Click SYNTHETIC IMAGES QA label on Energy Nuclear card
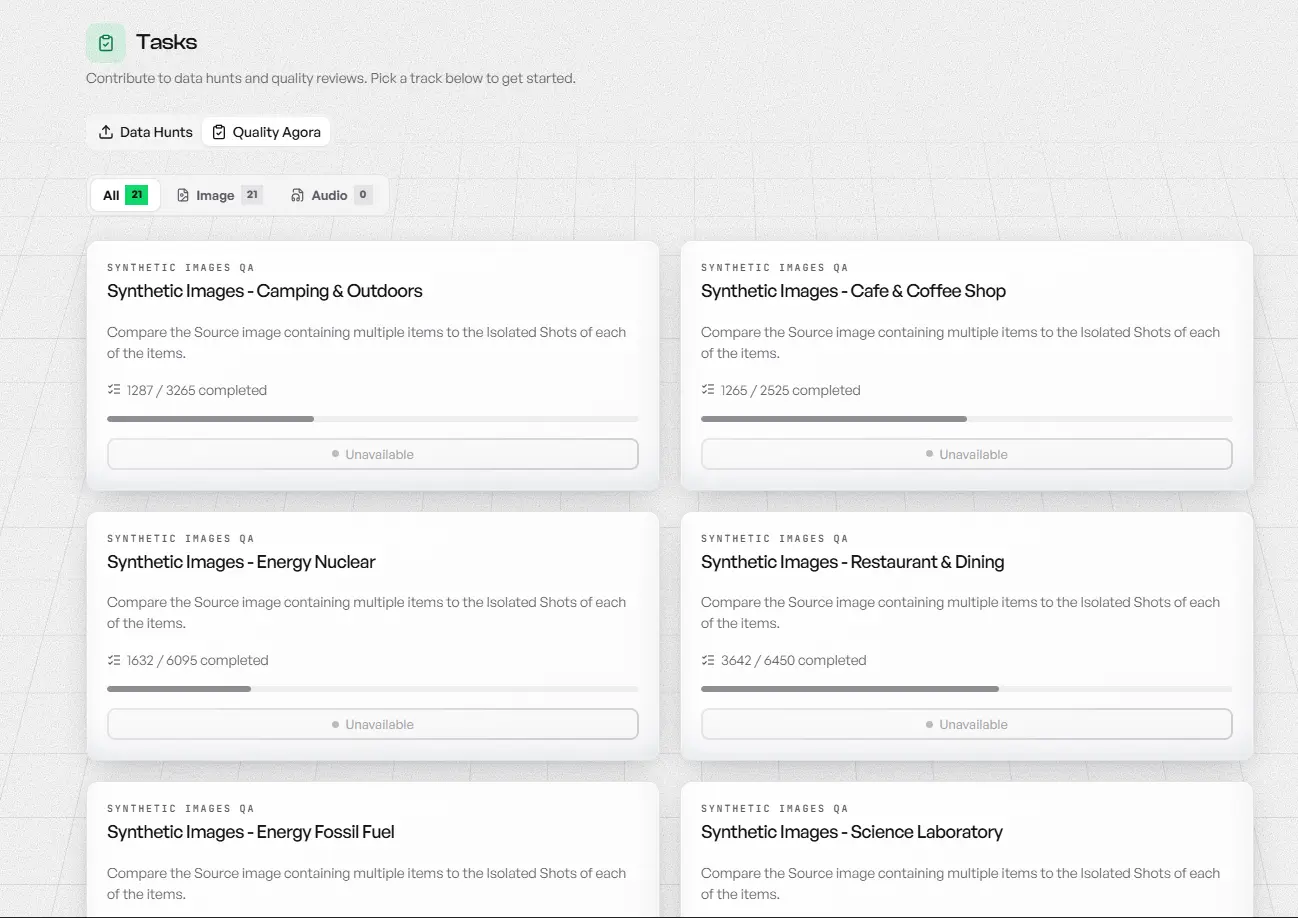The height and width of the screenshot is (918, 1298). click(181, 538)
